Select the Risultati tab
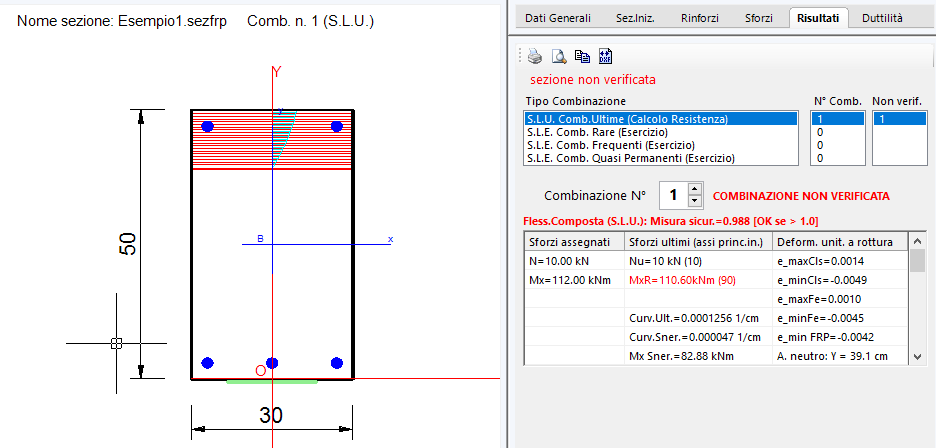 818,17
